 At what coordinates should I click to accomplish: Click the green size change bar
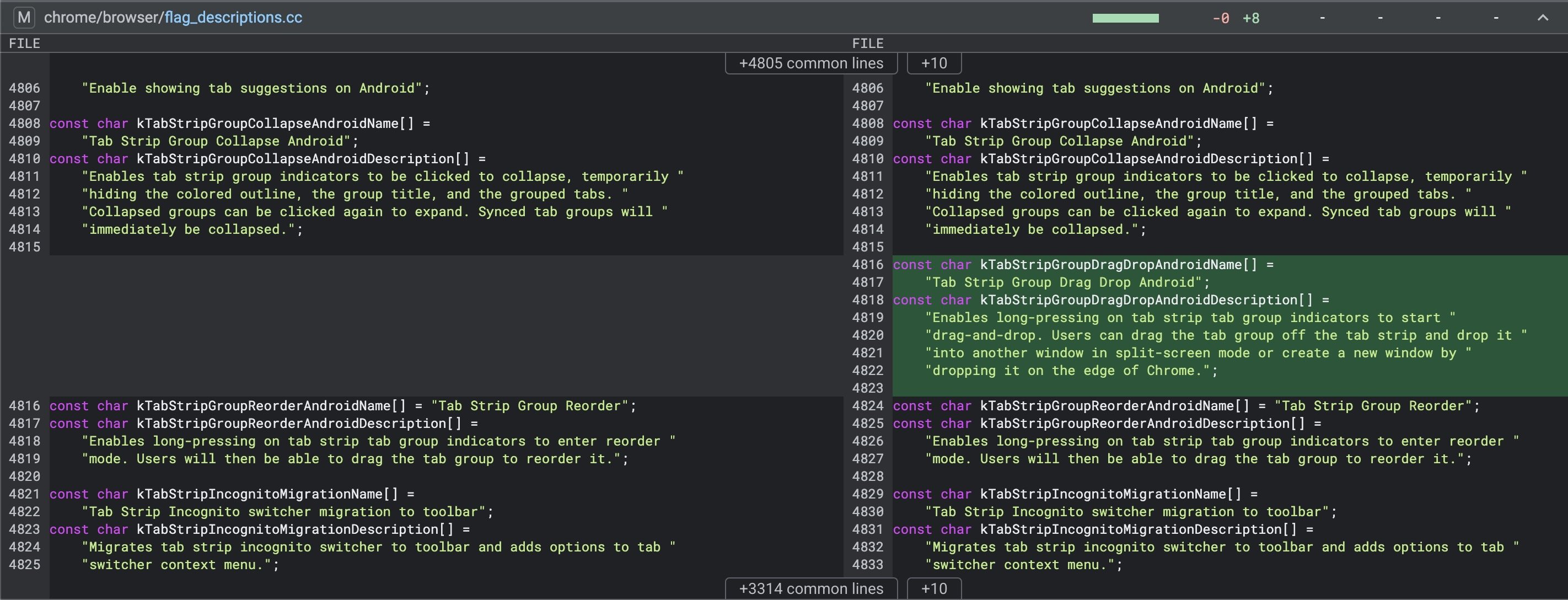tap(1125, 18)
